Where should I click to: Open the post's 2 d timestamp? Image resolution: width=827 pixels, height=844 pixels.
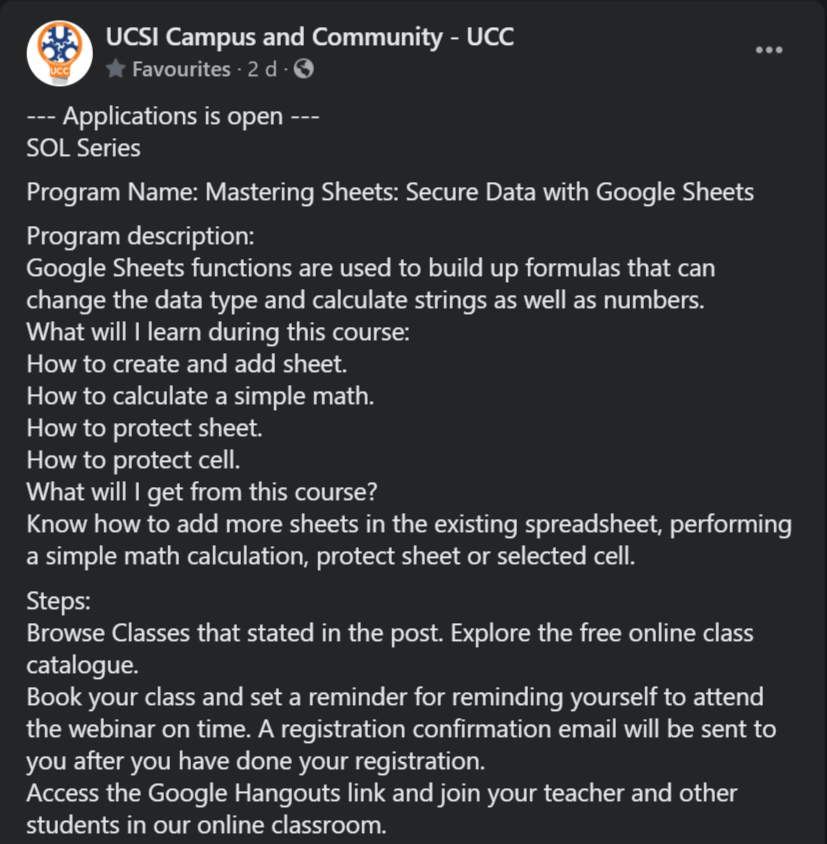tap(262, 69)
